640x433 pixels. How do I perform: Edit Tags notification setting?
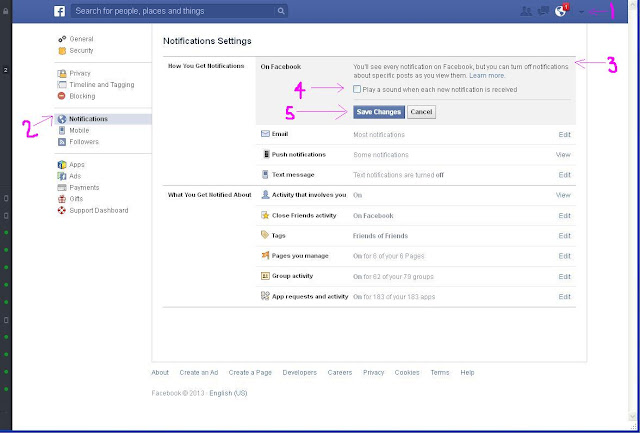[564, 236]
